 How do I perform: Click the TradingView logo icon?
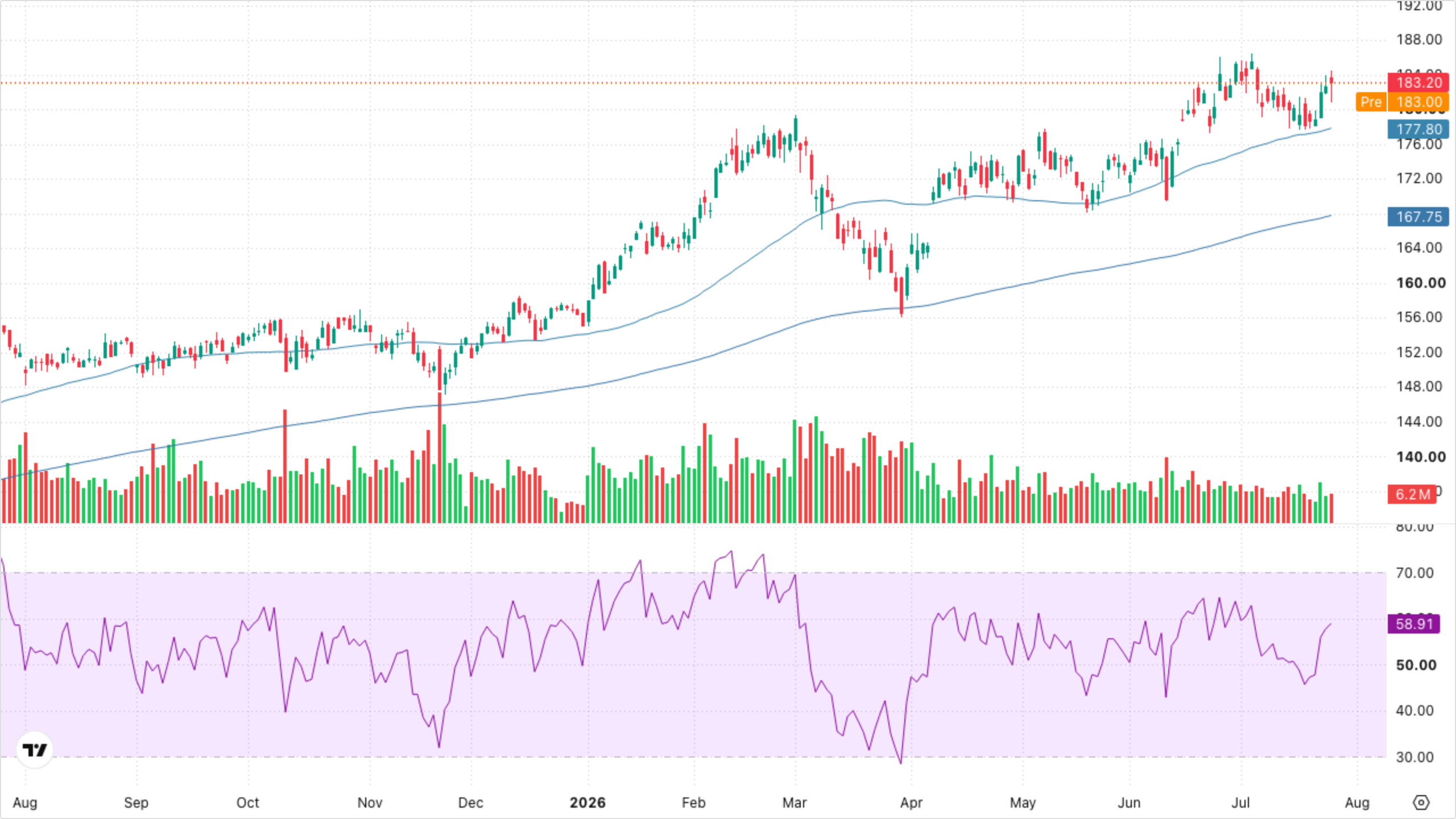coord(35,750)
